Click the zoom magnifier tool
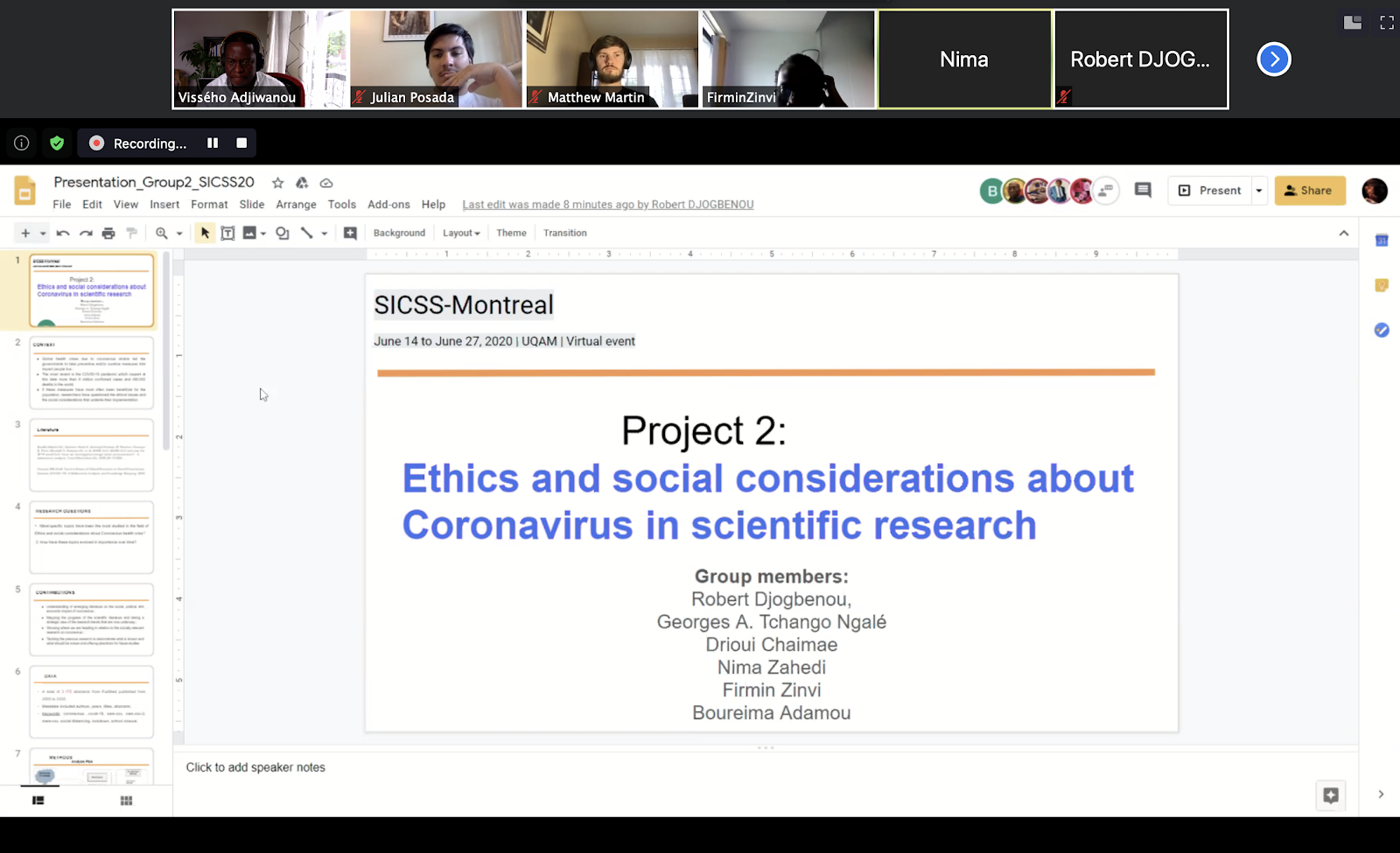 coord(162,233)
